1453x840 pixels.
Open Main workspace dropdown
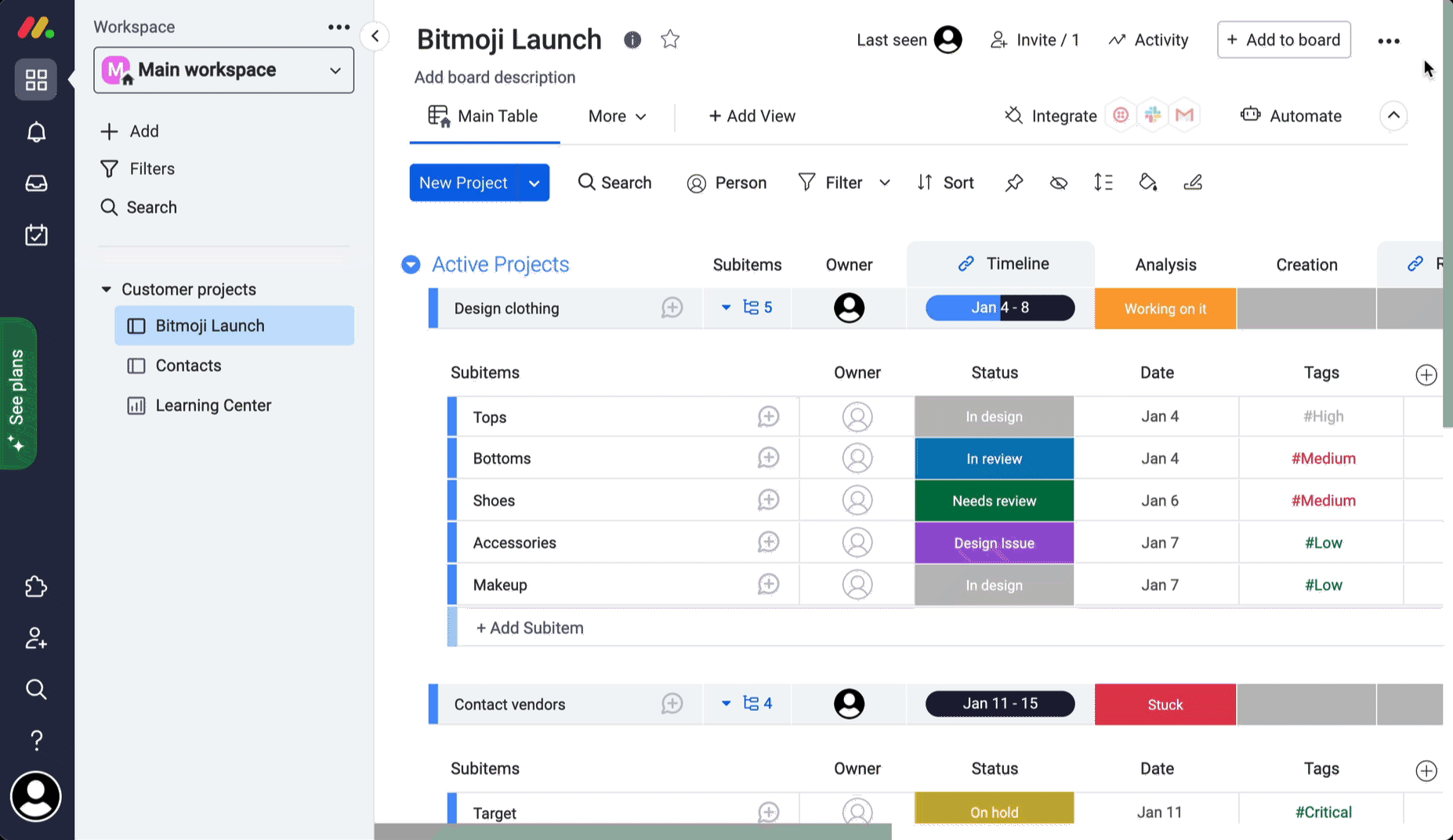pyautogui.click(x=223, y=71)
